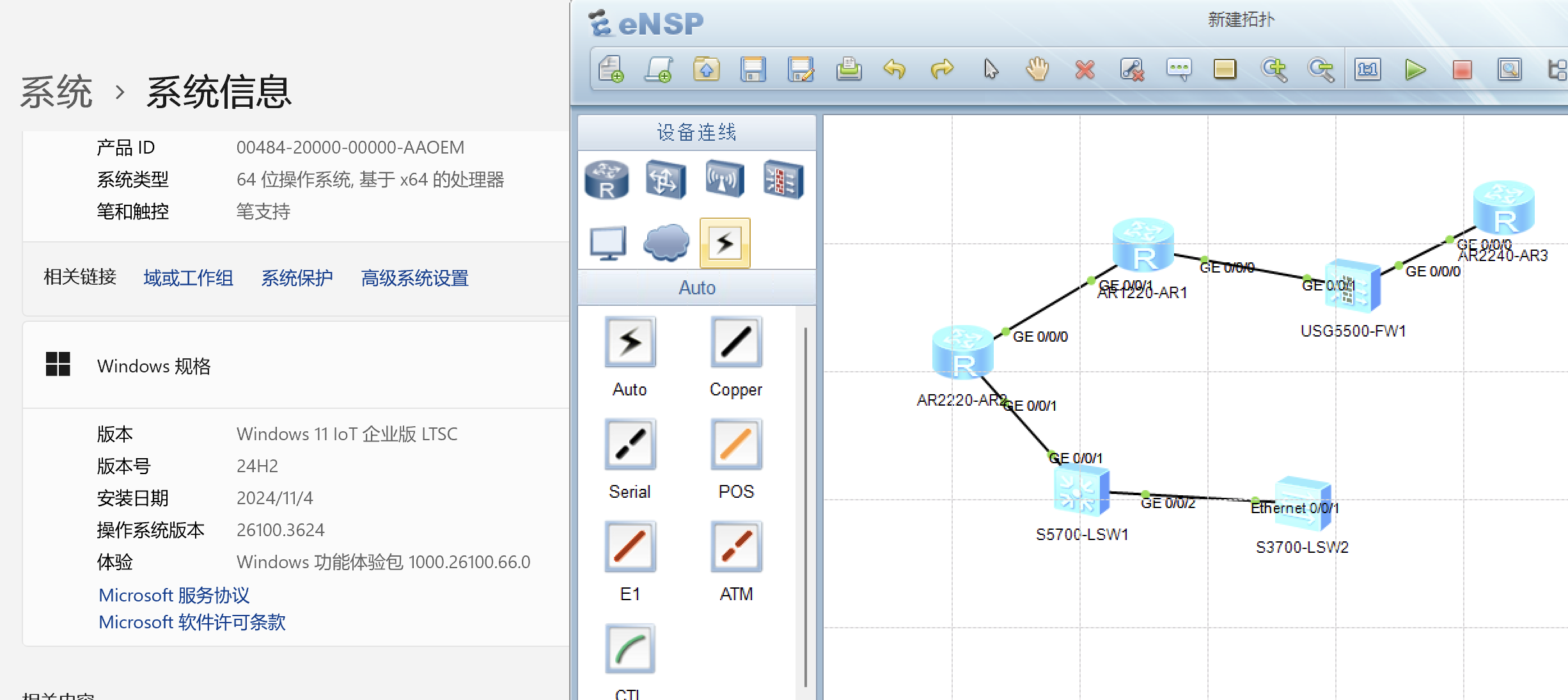Select the pointer tool in the toolbar
The height and width of the screenshot is (700, 1568).
tap(991, 69)
